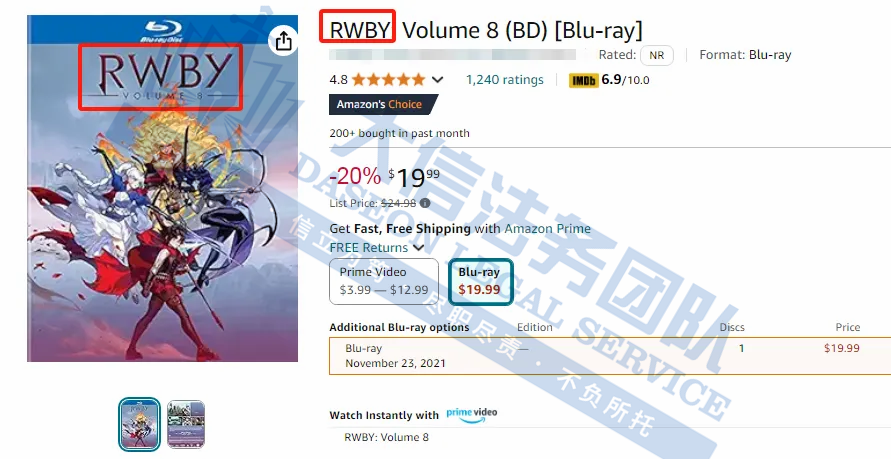Select the front cover thumbnail
Image resolution: width=891 pixels, height=459 pixels.
(x=139, y=424)
